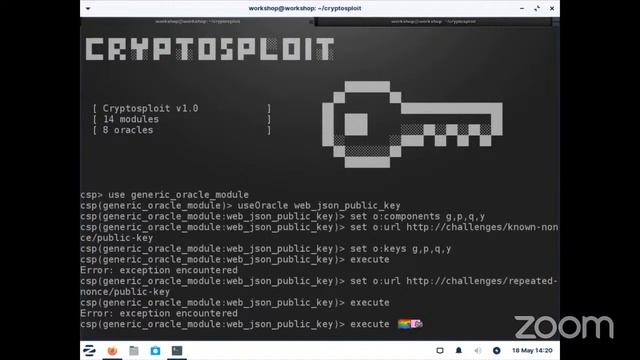
Task: Click the volume speaker tray icon
Action: click(478, 350)
